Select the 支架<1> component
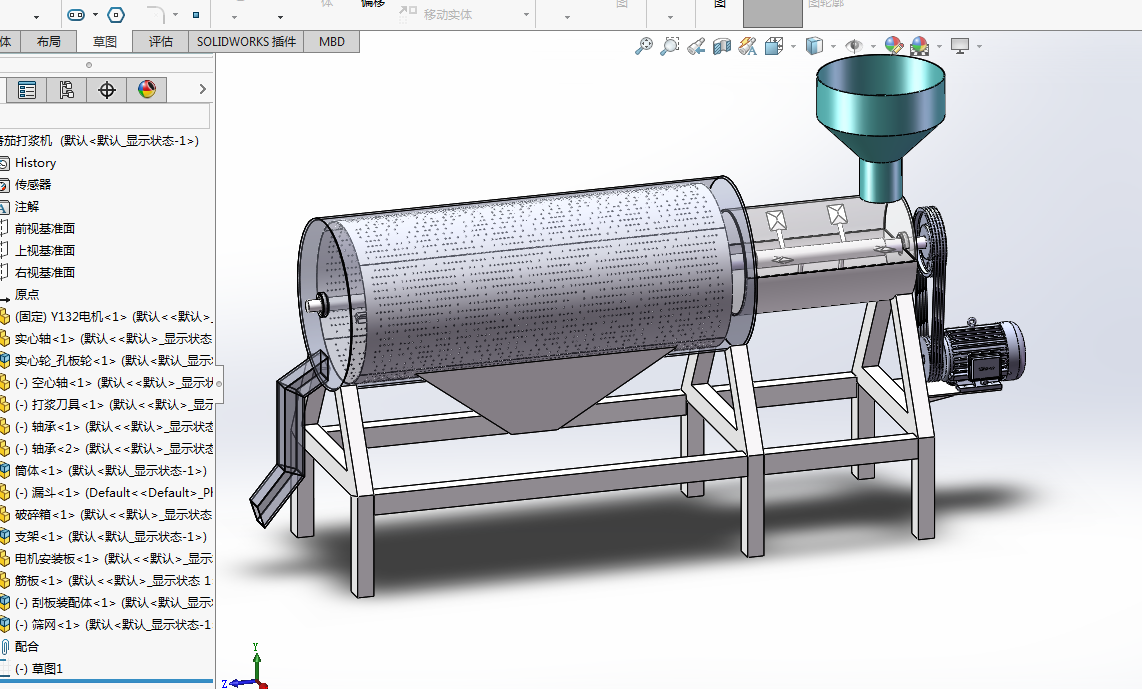 point(110,537)
